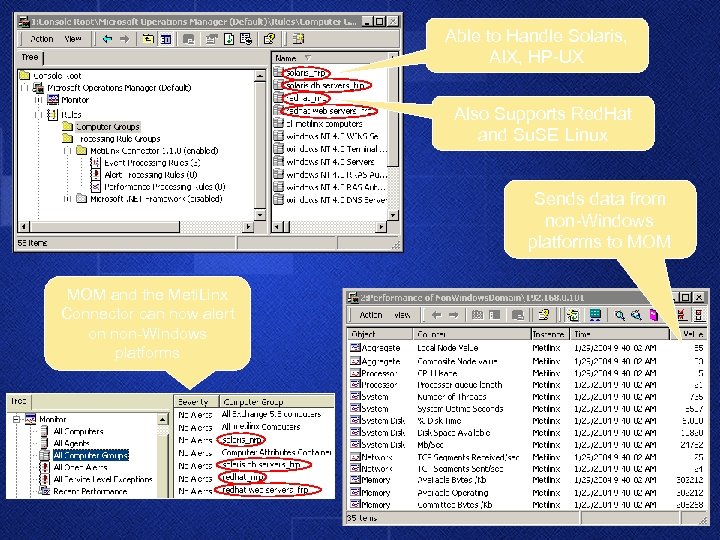Click the Forward arrow in Operations Manager toolbar
Screen dimensions: 720x540
point(124,39)
